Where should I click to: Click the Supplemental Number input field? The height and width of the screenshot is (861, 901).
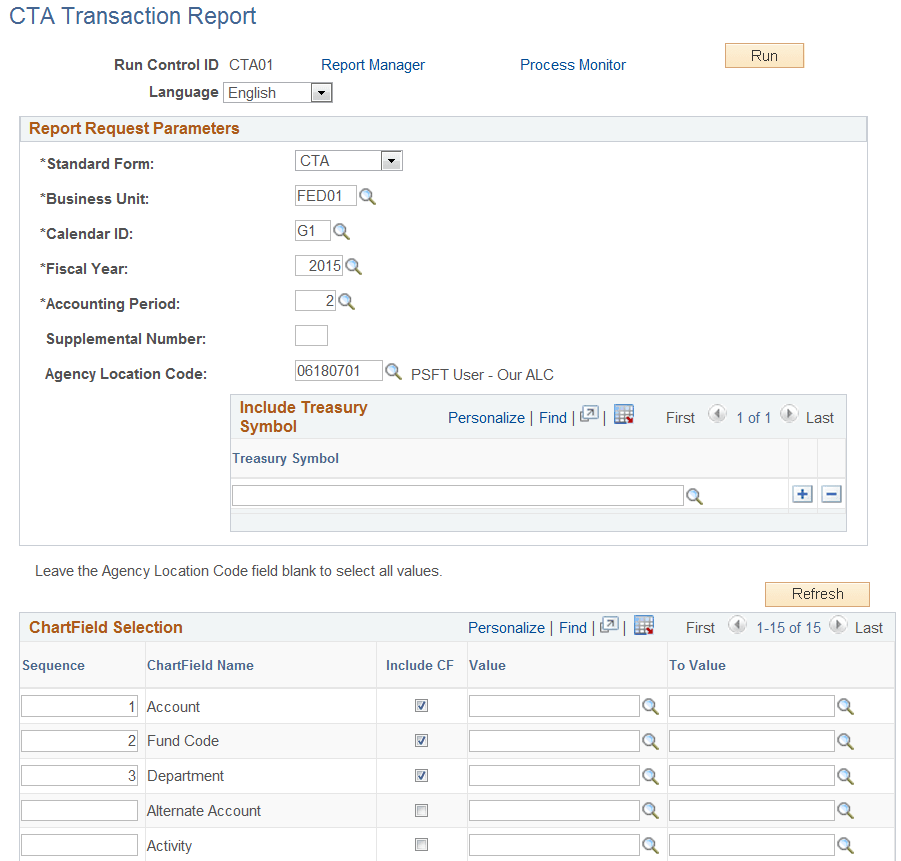(310, 335)
